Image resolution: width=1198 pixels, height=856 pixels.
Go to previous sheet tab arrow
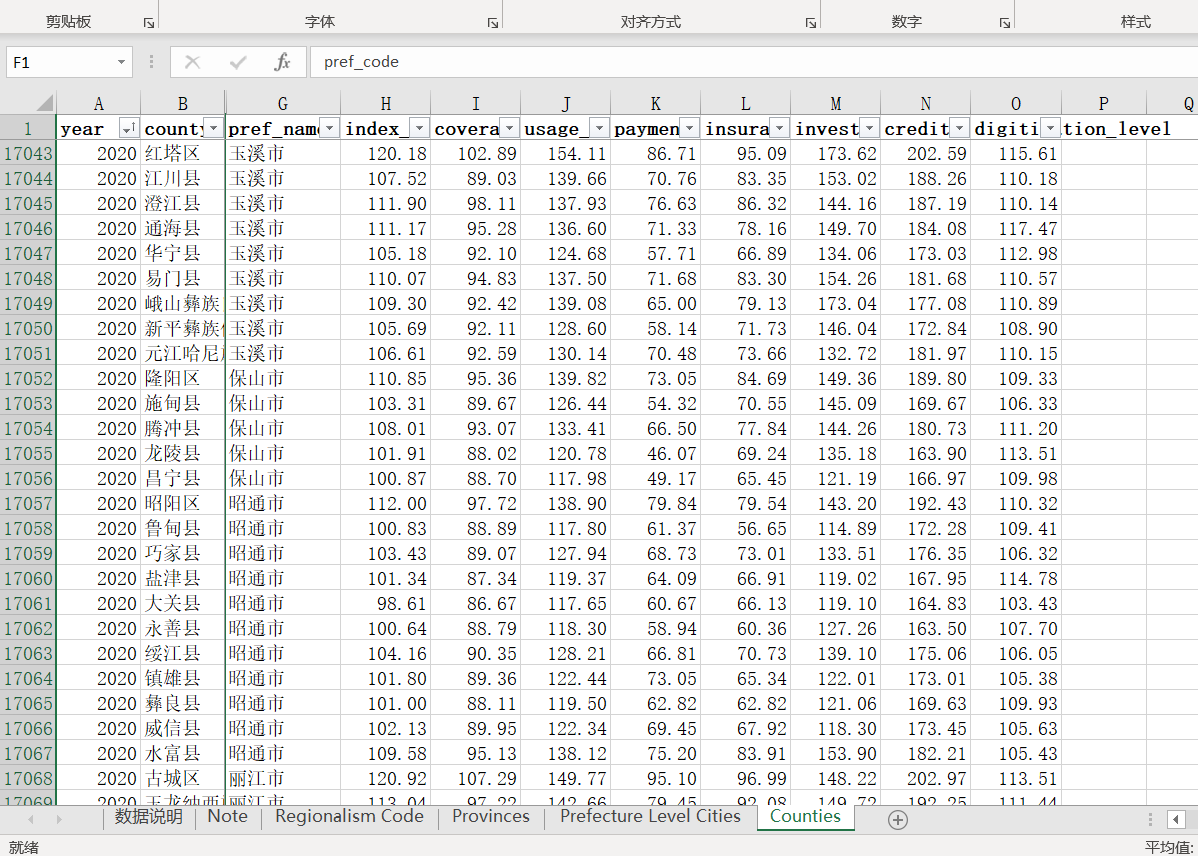pos(31,819)
